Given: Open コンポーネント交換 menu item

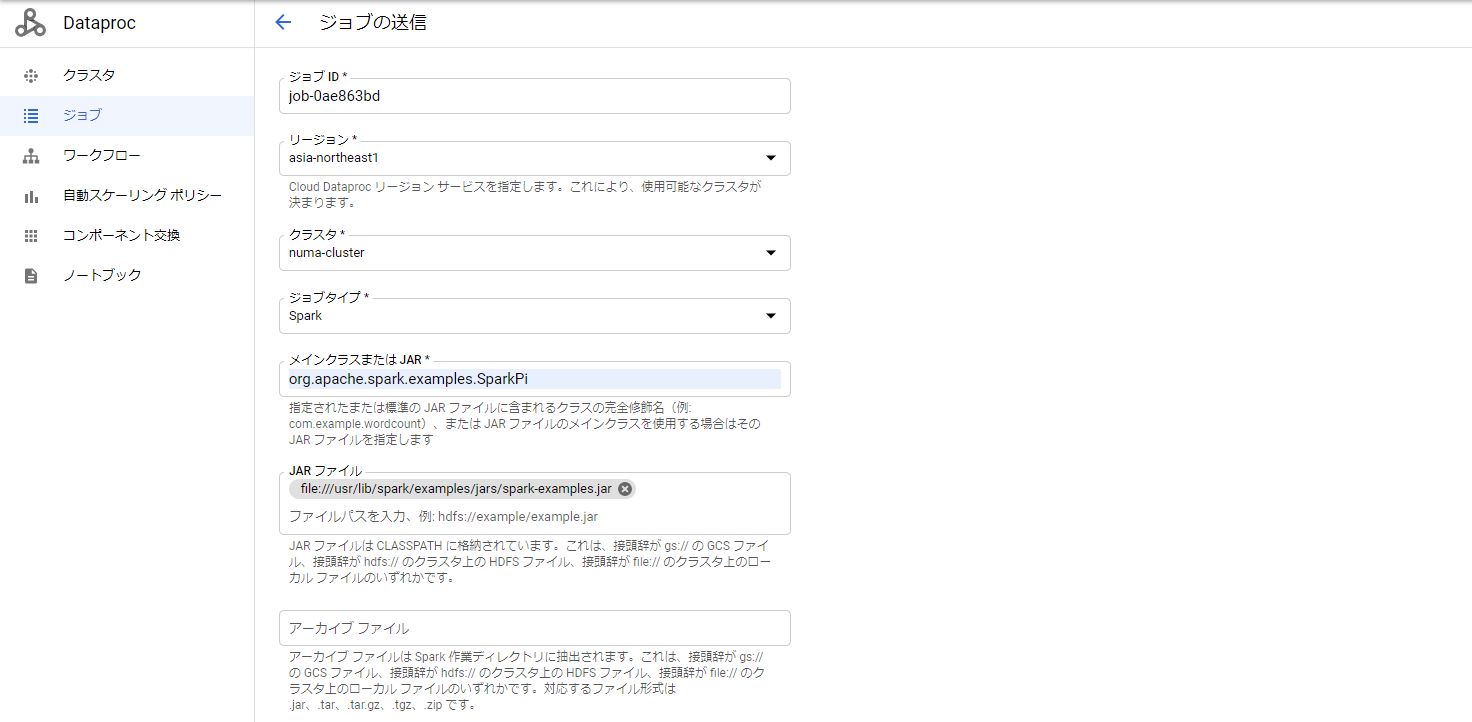Looking at the screenshot, I should (127, 236).
